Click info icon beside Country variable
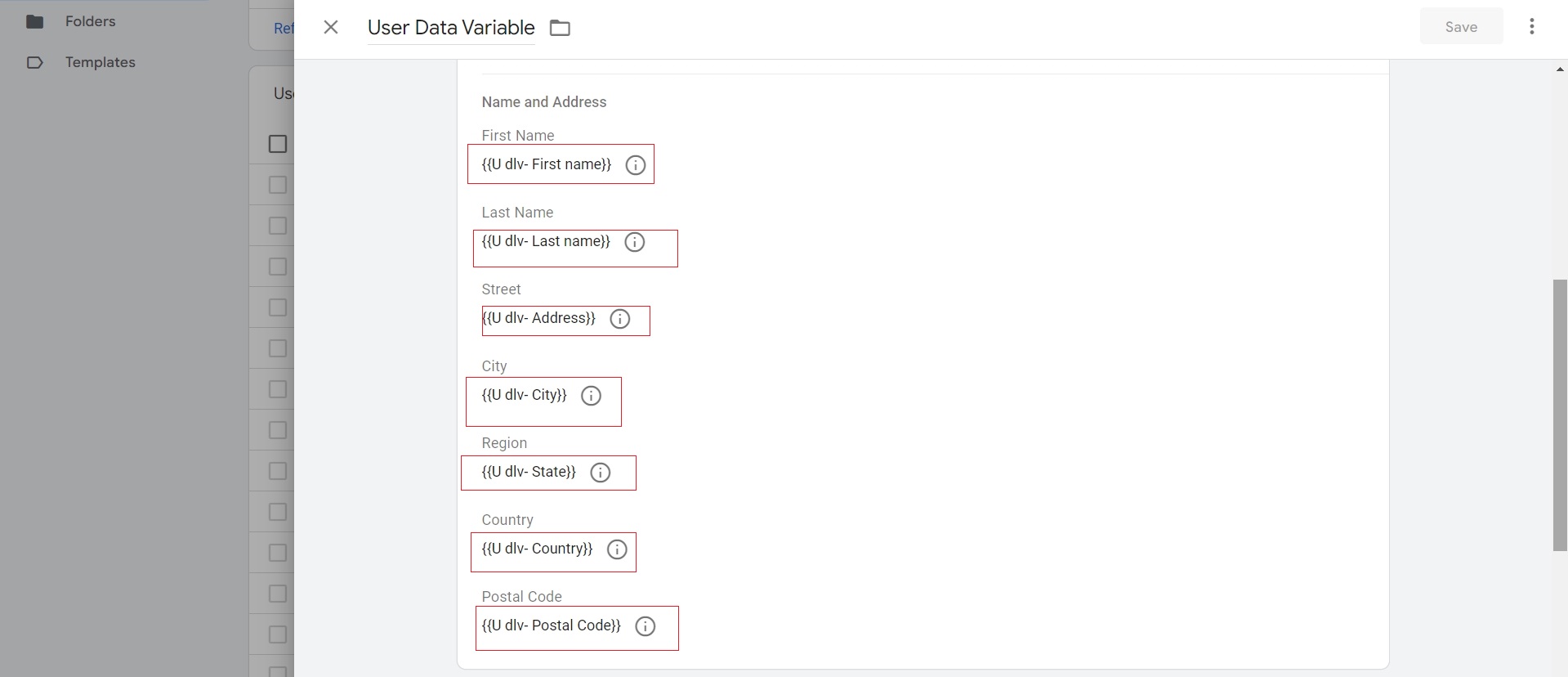1568x677 pixels. [x=617, y=549]
